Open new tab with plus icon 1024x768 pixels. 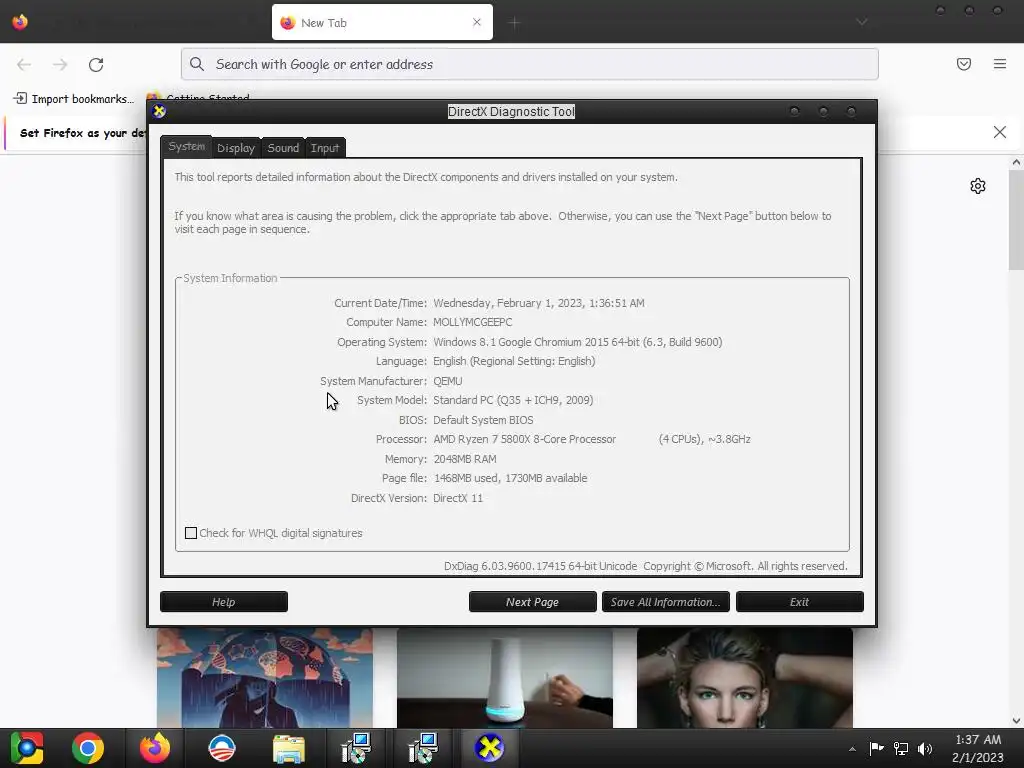pyautogui.click(x=515, y=23)
